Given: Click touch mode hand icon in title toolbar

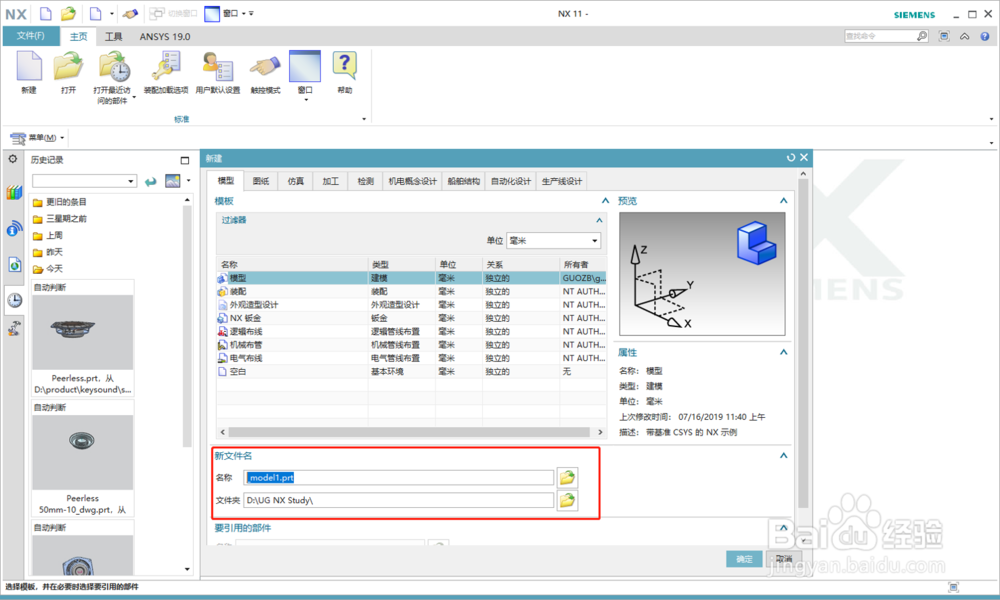Looking at the screenshot, I should pos(130,13).
